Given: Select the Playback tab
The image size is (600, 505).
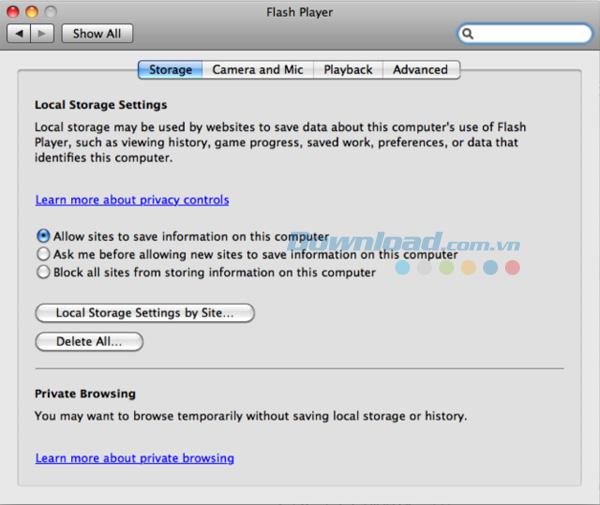Looking at the screenshot, I should click(x=348, y=70).
